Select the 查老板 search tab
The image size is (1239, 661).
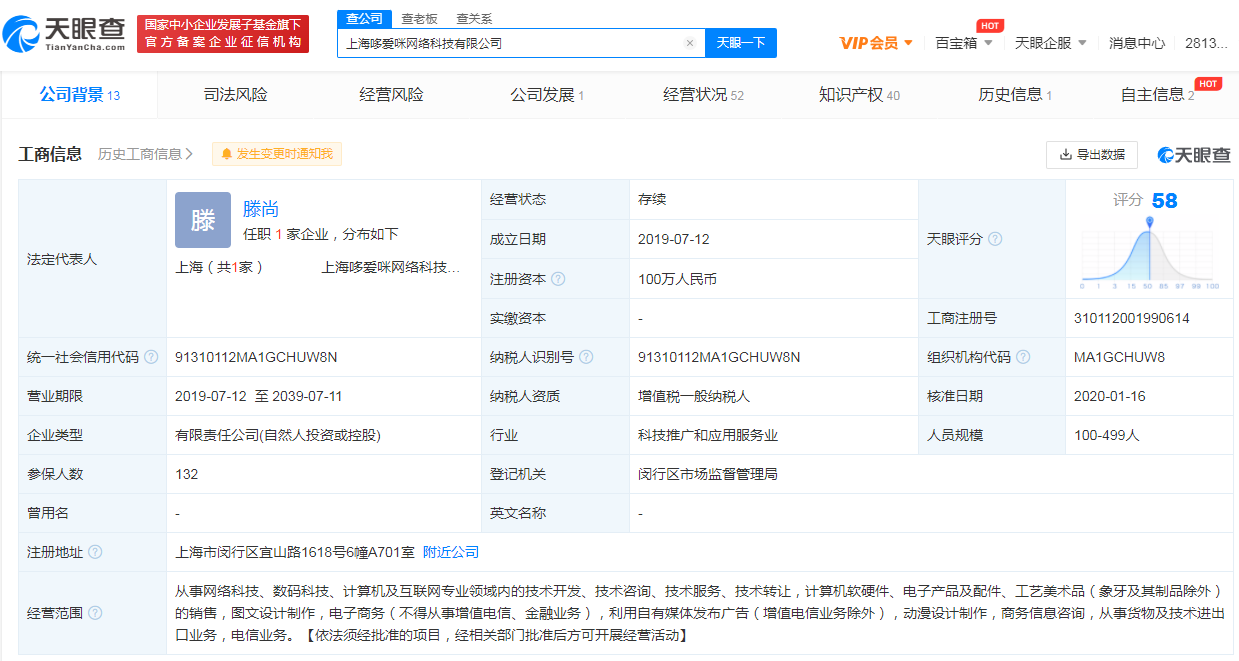click(x=419, y=19)
